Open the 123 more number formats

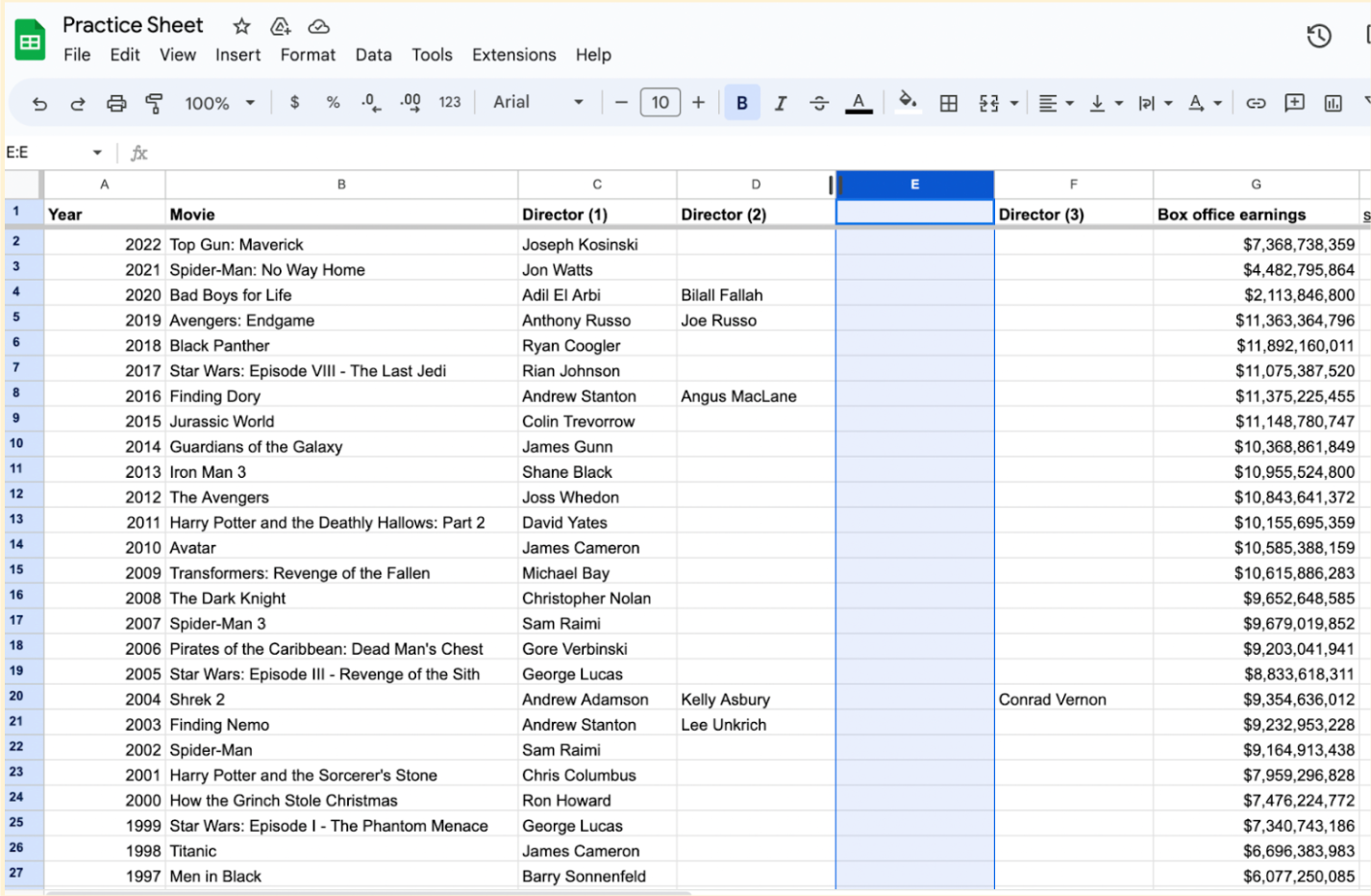coord(450,102)
